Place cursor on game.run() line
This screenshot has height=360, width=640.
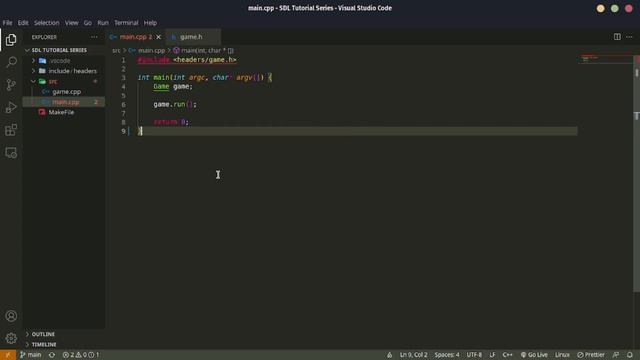coord(175,104)
